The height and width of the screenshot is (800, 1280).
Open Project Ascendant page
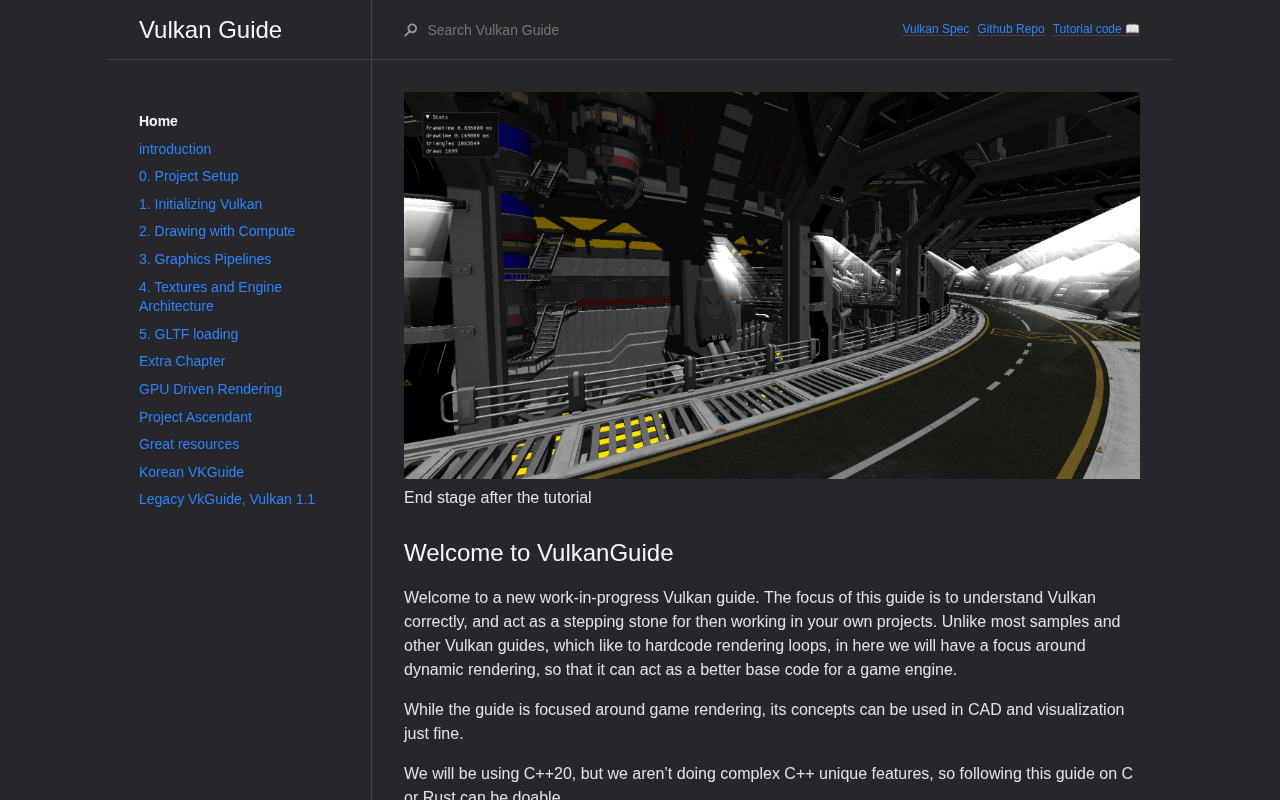[x=195, y=417]
